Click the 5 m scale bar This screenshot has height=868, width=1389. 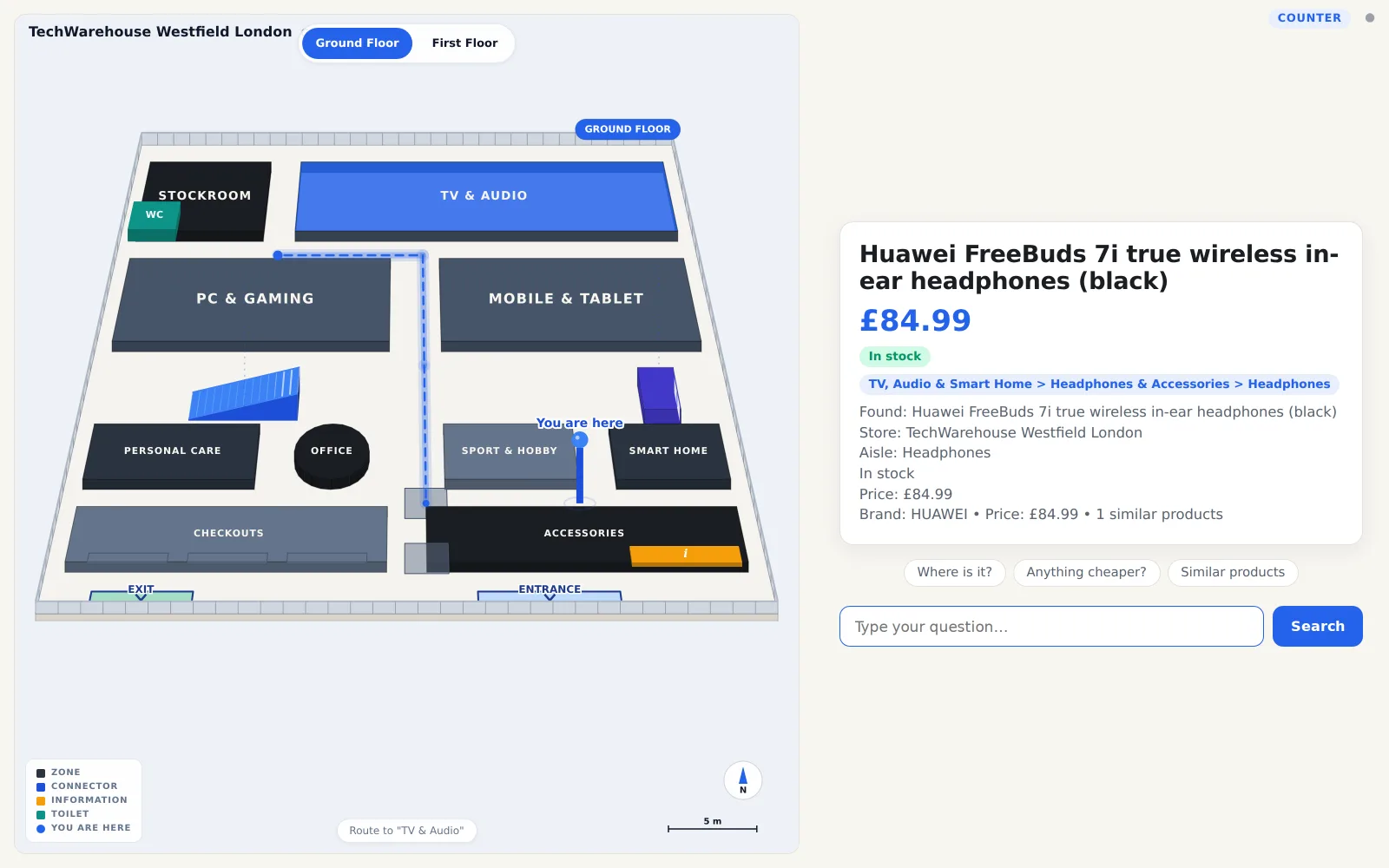click(713, 825)
